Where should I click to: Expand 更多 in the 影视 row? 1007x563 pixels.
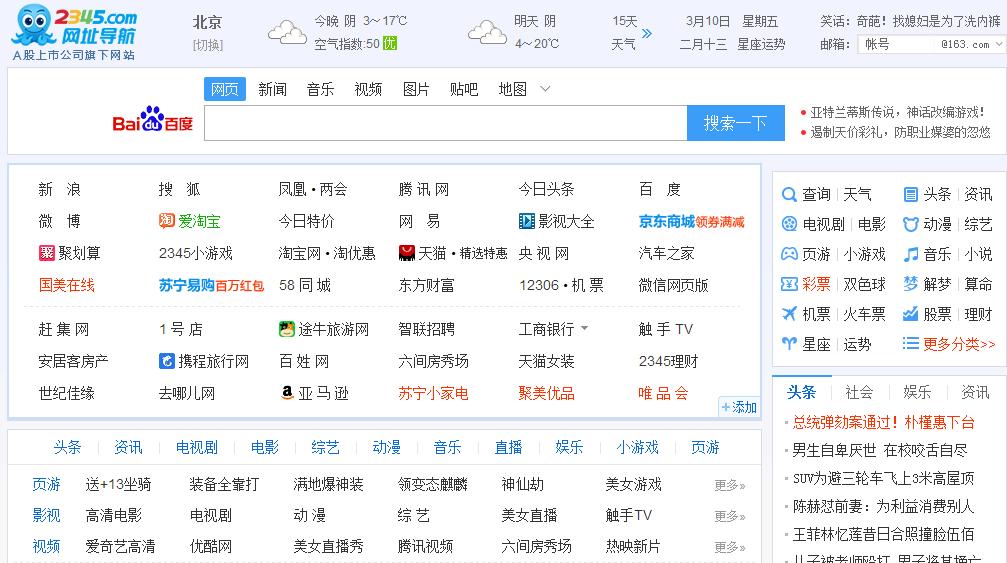tap(730, 516)
